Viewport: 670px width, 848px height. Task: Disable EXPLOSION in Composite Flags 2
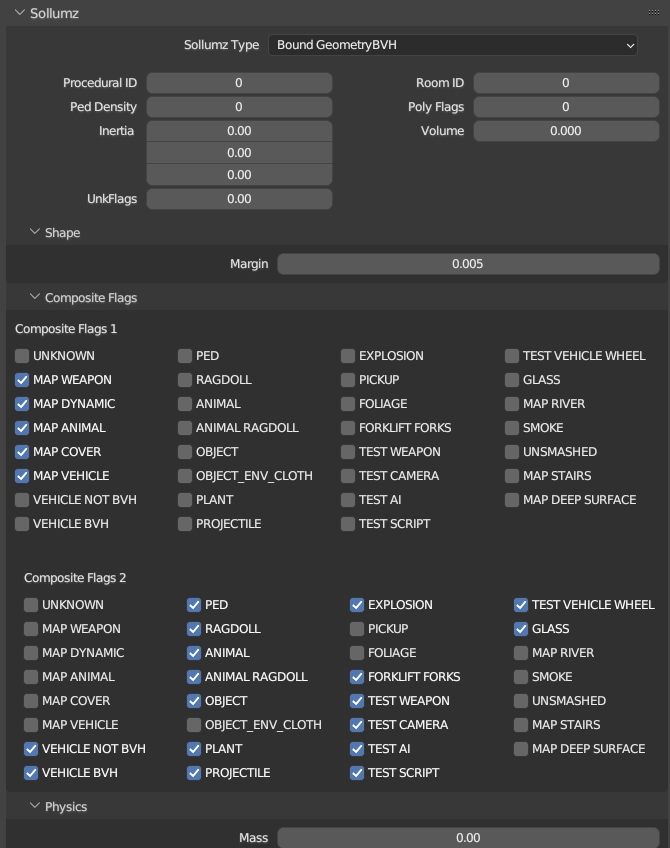point(357,605)
